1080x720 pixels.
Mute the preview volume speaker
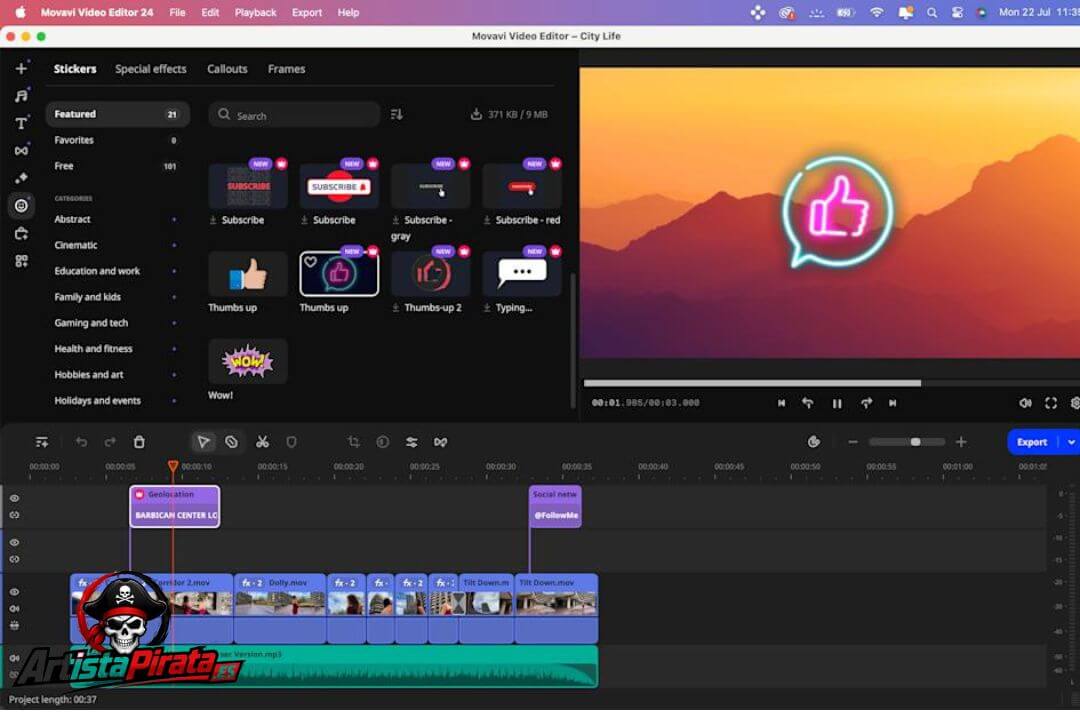[1025, 403]
